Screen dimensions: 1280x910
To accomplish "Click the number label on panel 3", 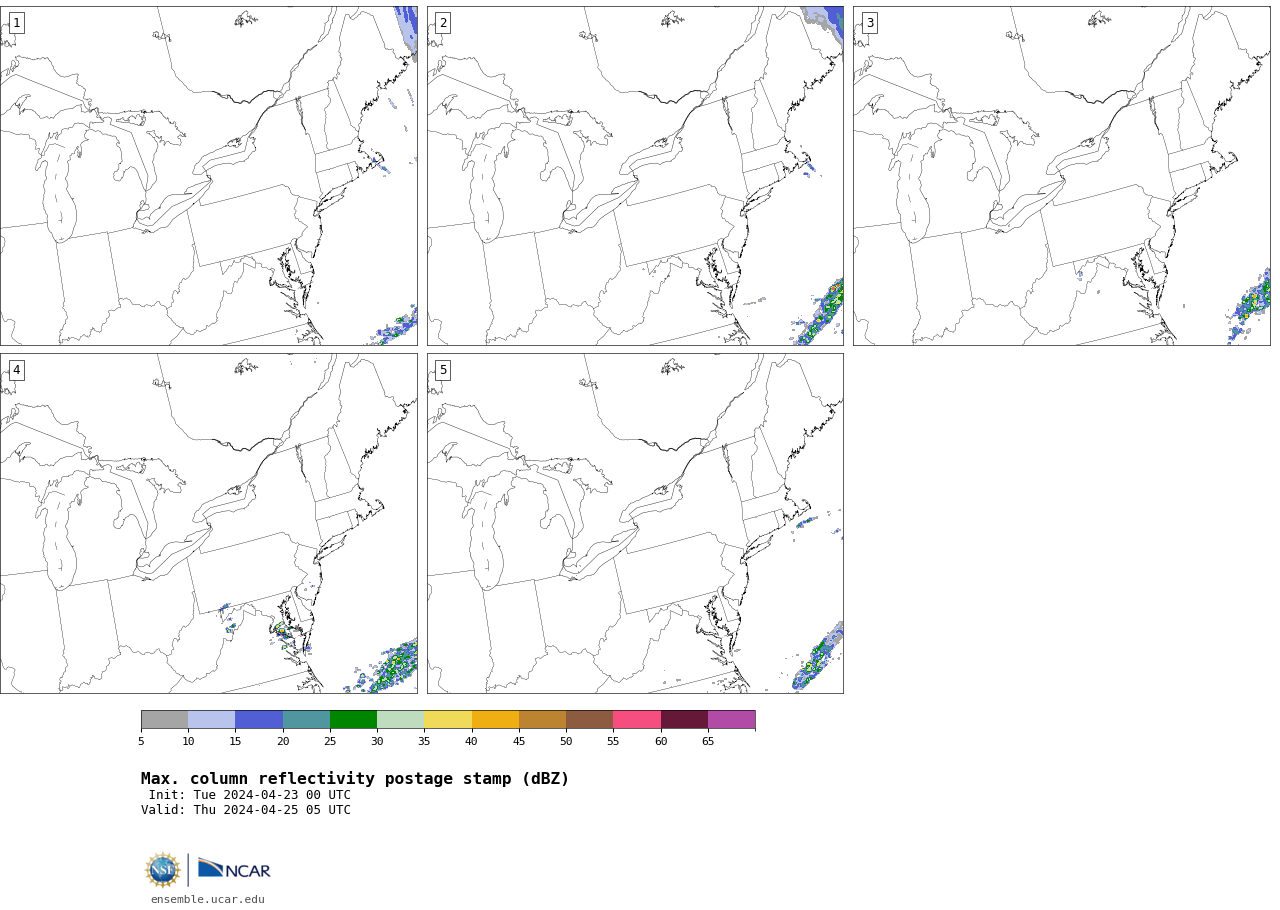I will [870, 23].
